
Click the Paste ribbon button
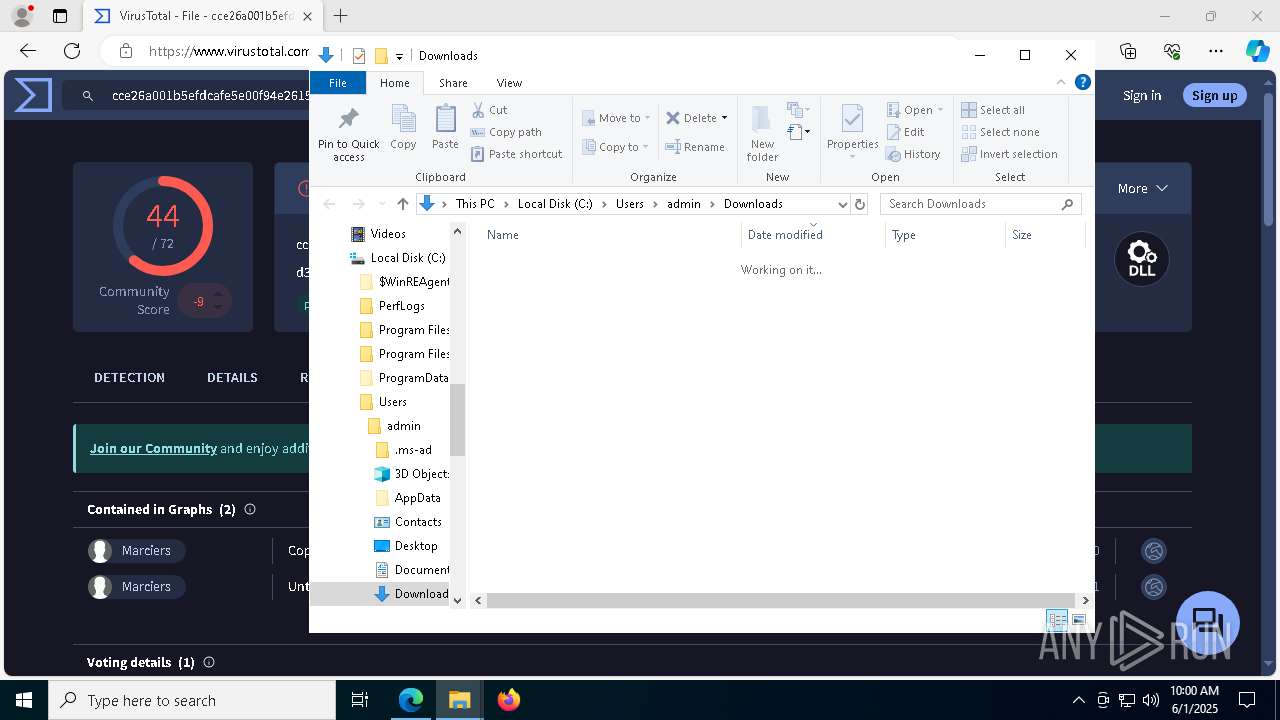coord(445,127)
